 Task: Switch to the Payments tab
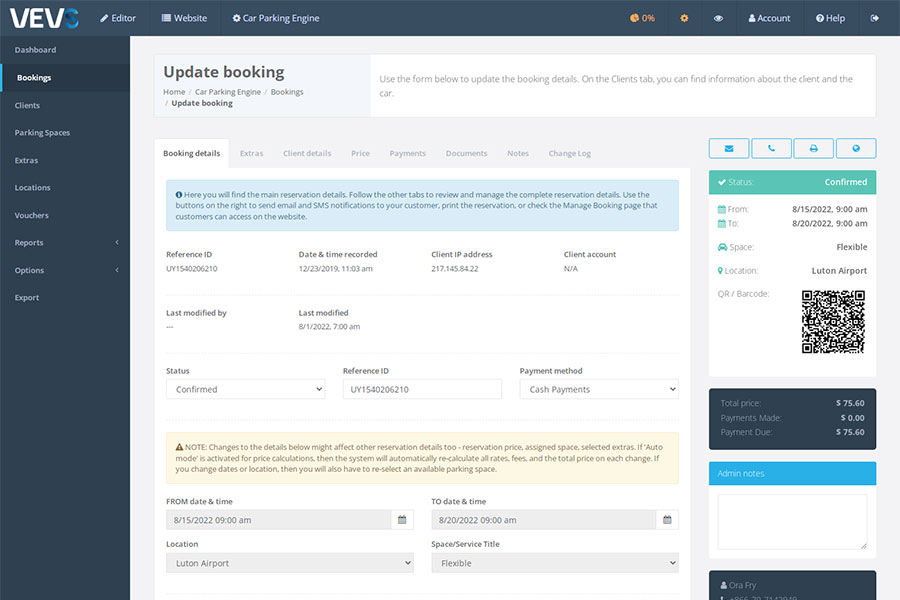(408, 153)
